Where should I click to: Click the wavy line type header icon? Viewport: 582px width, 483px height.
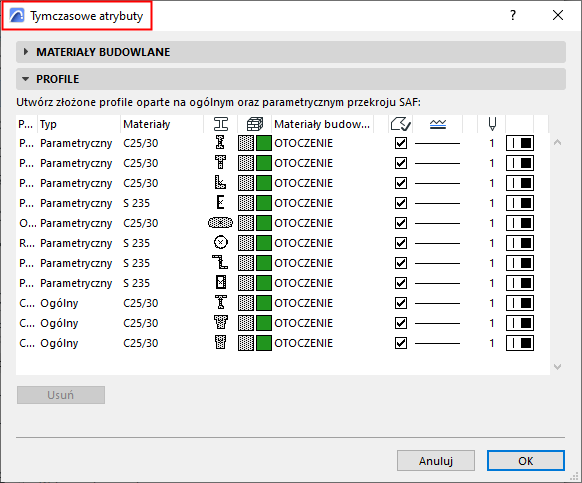tap(438, 124)
